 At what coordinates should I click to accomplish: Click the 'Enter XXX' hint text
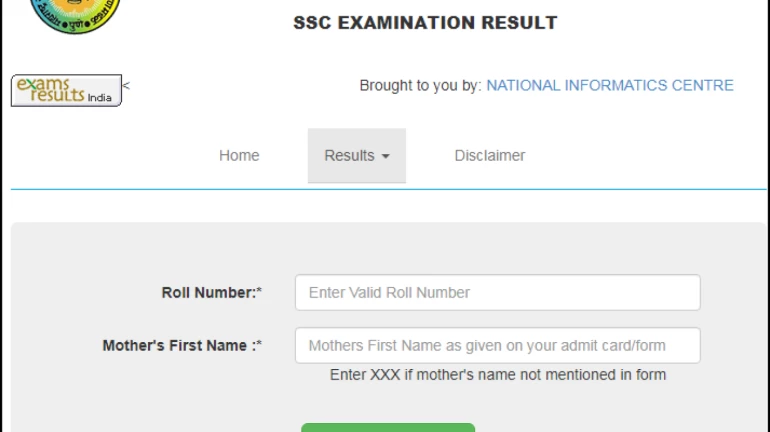coord(497,375)
